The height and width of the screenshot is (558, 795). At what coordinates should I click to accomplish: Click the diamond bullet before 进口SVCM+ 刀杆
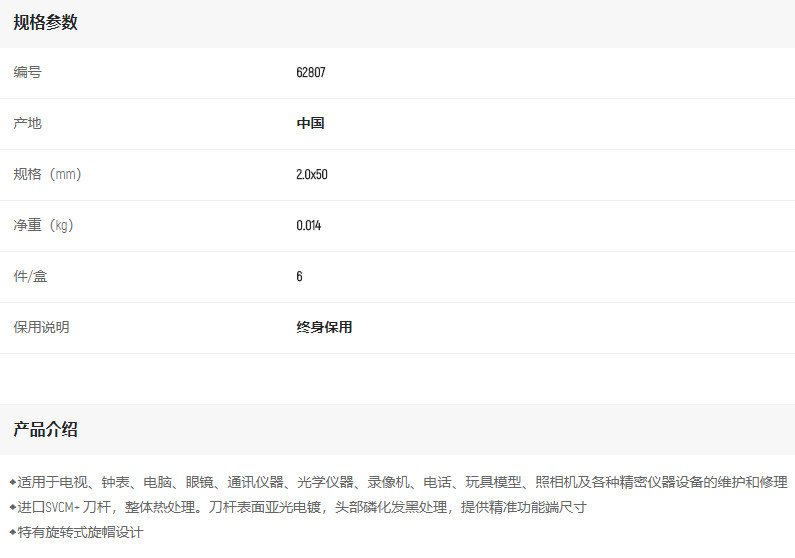(13, 507)
